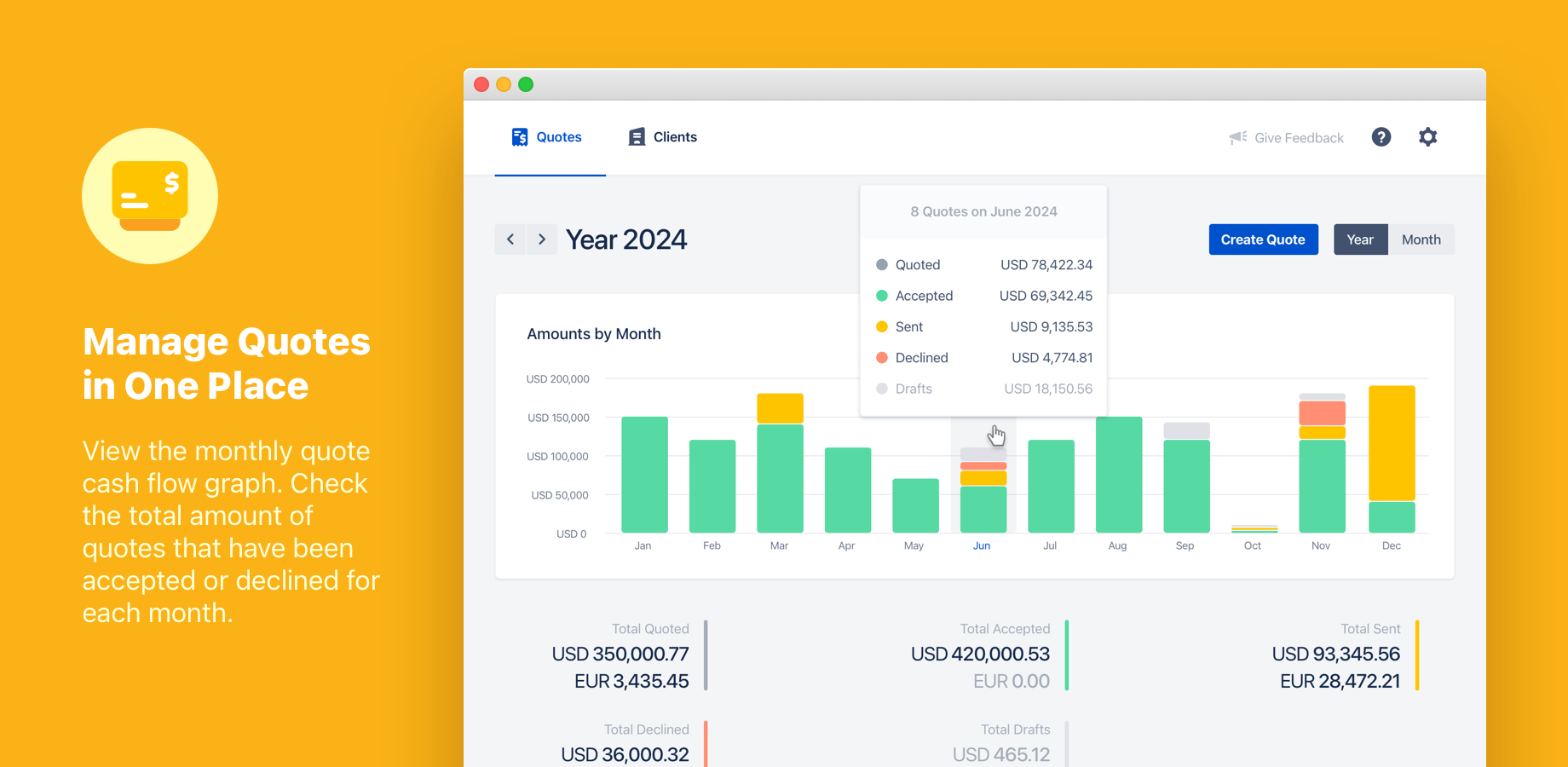Switch to Month view toggle
The height and width of the screenshot is (767, 1568).
click(x=1421, y=239)
